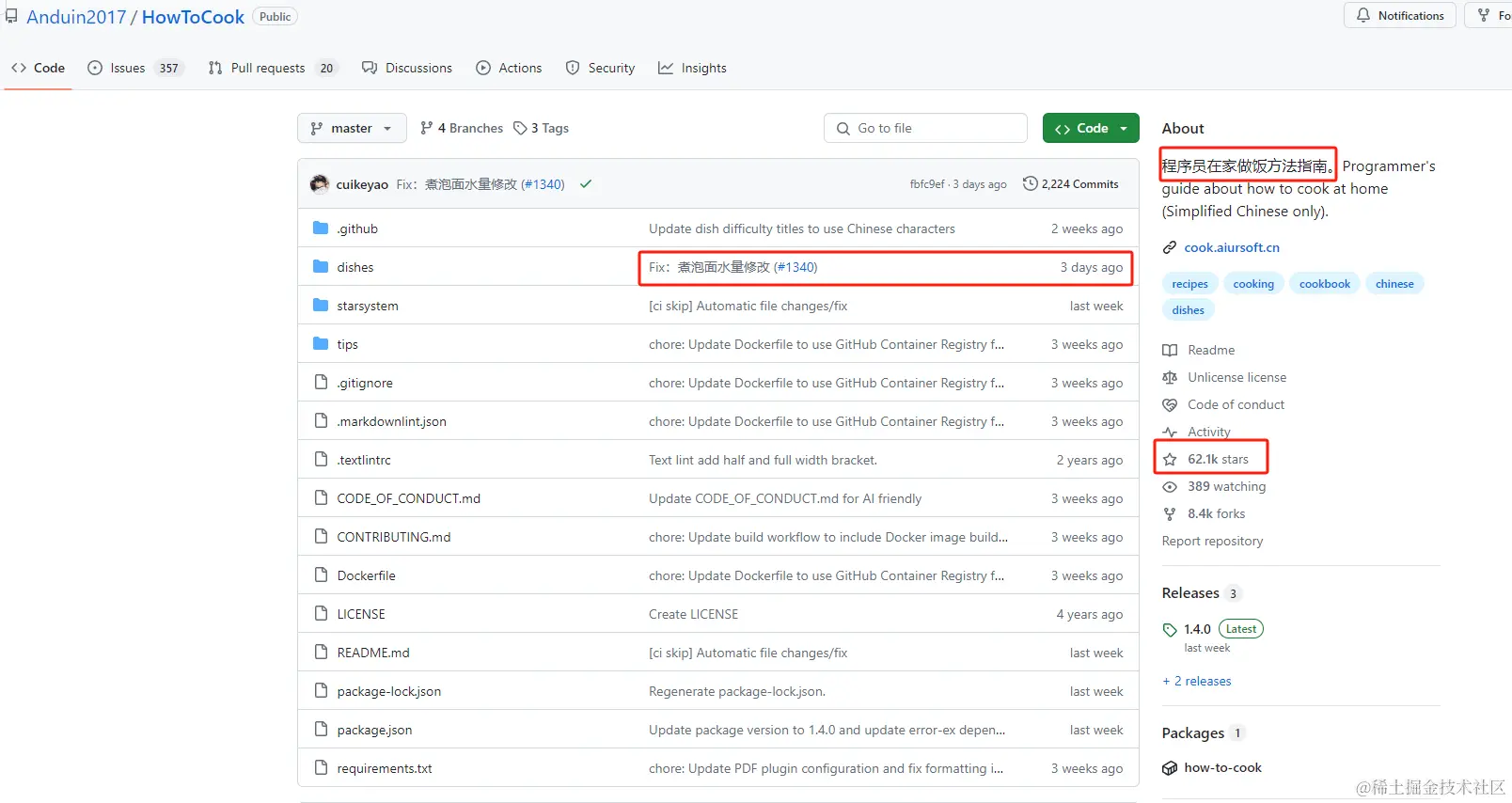Expand the green Code dropdown button
Screen dimensions: 1512x803
1091,128
